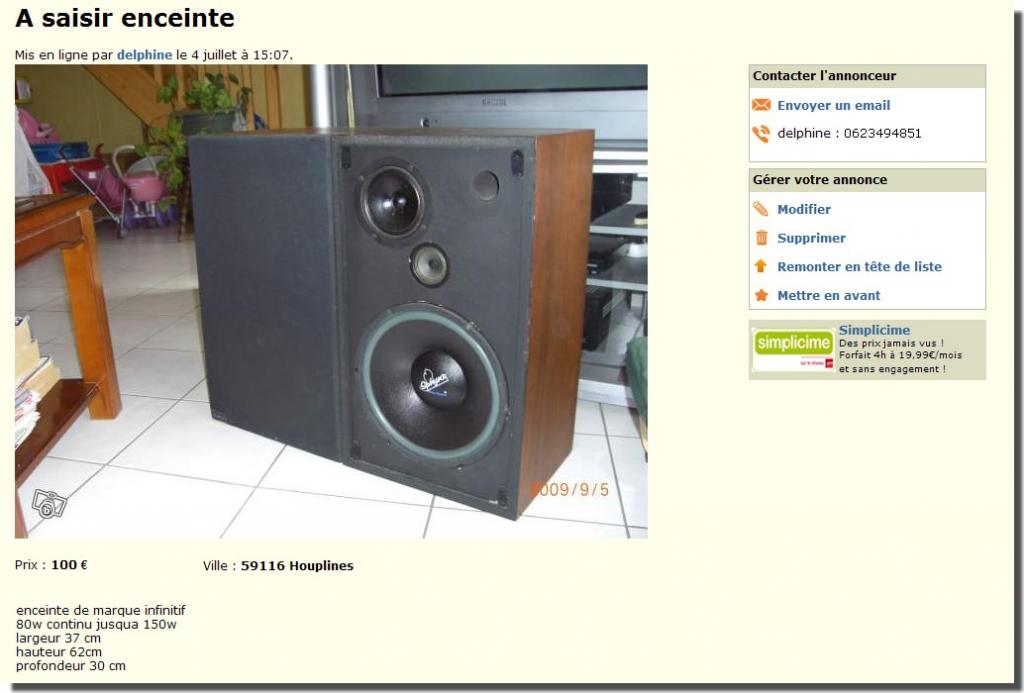The height and width of the screenshot is (693, 1024).
Task: Open the Simplicime ad title link
Action: tap(874, 330)
